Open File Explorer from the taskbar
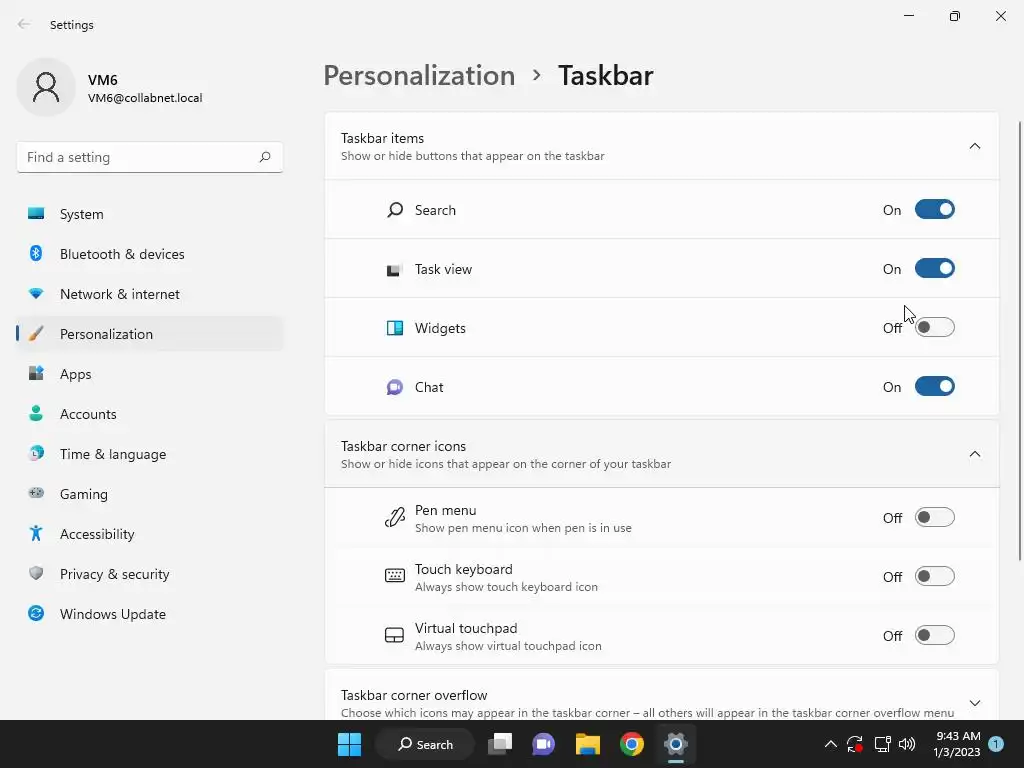The width and height of the screenshot is (1024, 768). (x=588, y=744)
